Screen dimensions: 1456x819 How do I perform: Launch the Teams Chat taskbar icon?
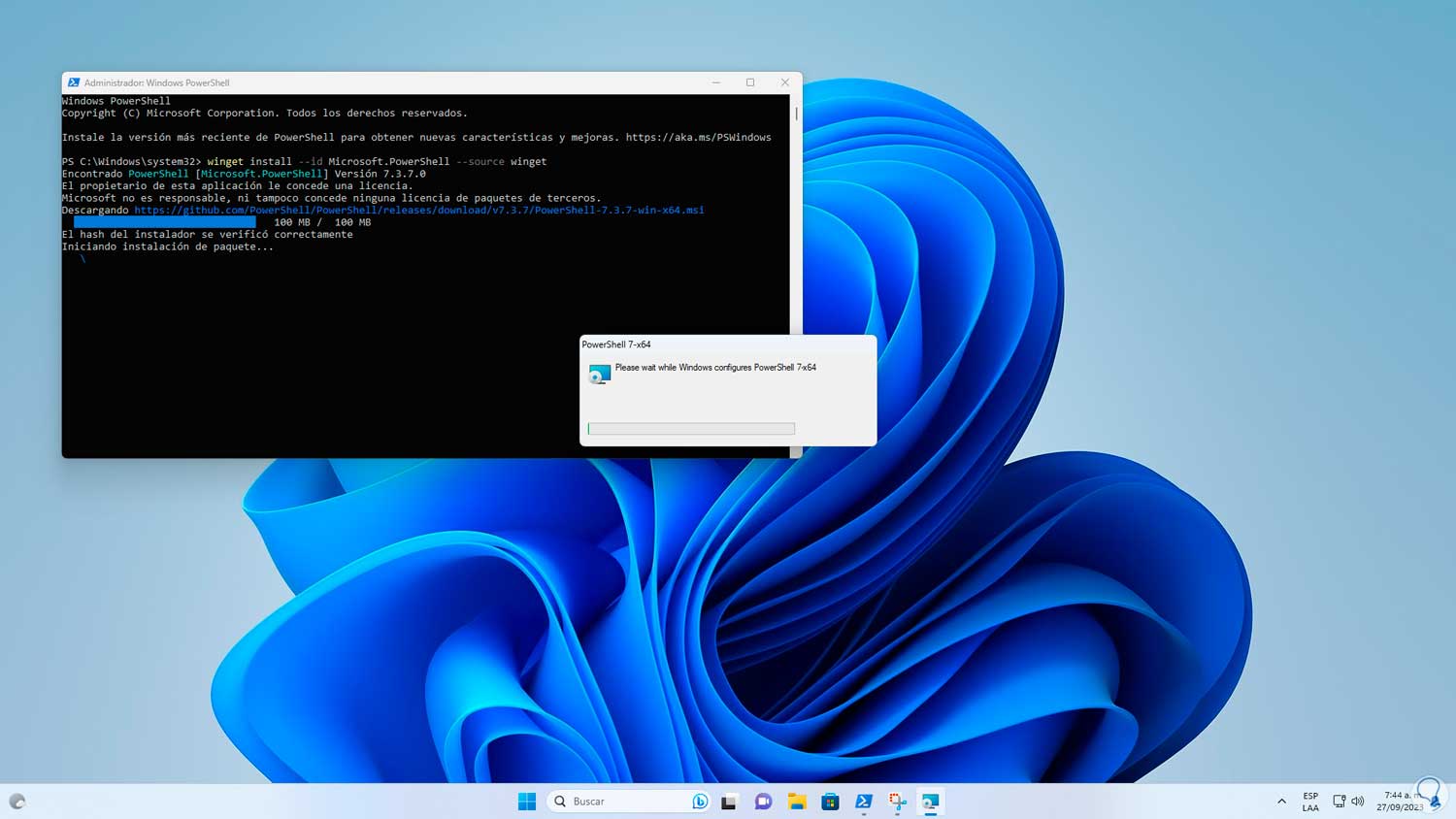[x=763, y=802]
